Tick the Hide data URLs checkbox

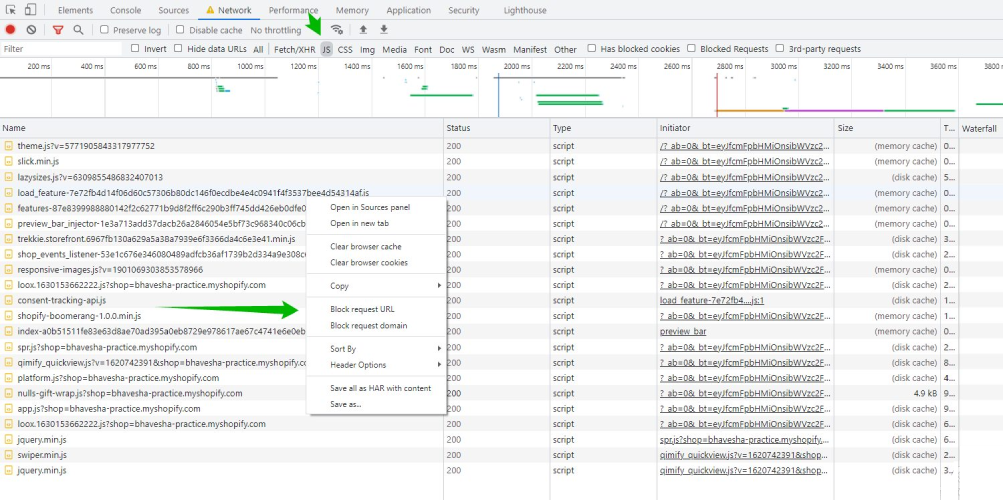pos(179,48)
